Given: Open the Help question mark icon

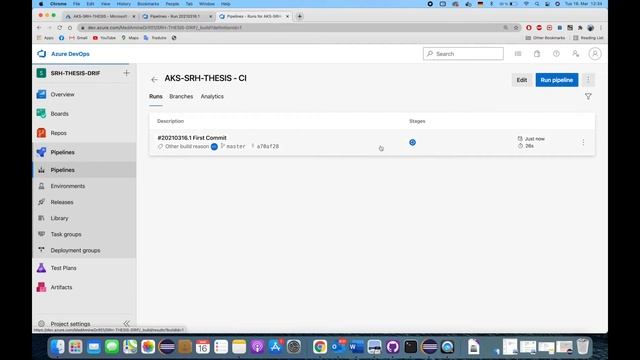Looking at the screenshot, I should point(556,54).
